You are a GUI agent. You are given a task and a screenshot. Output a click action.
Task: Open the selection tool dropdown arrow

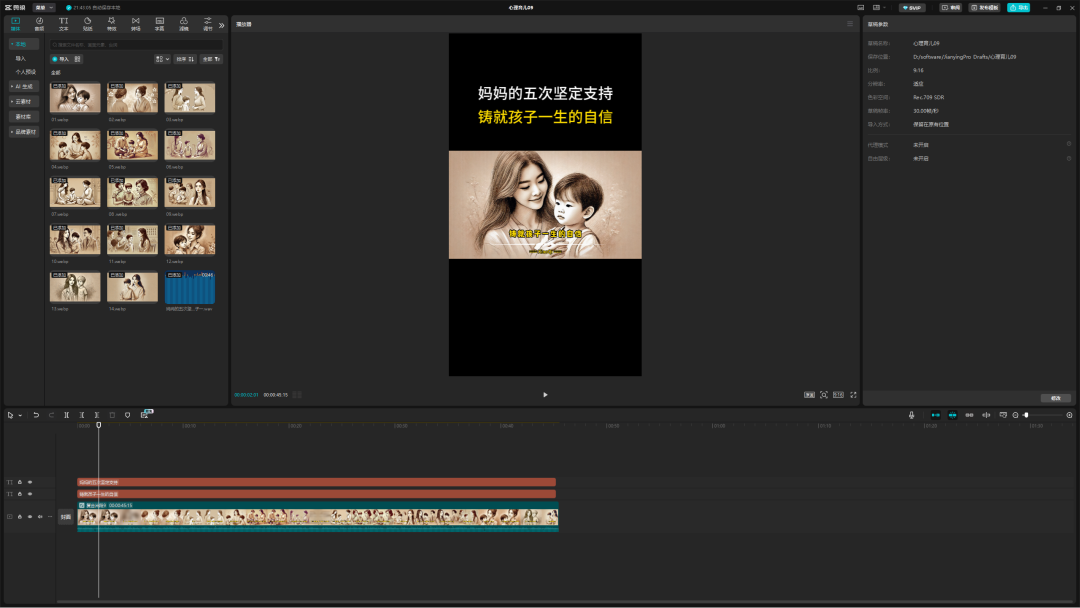click(20, 415)
